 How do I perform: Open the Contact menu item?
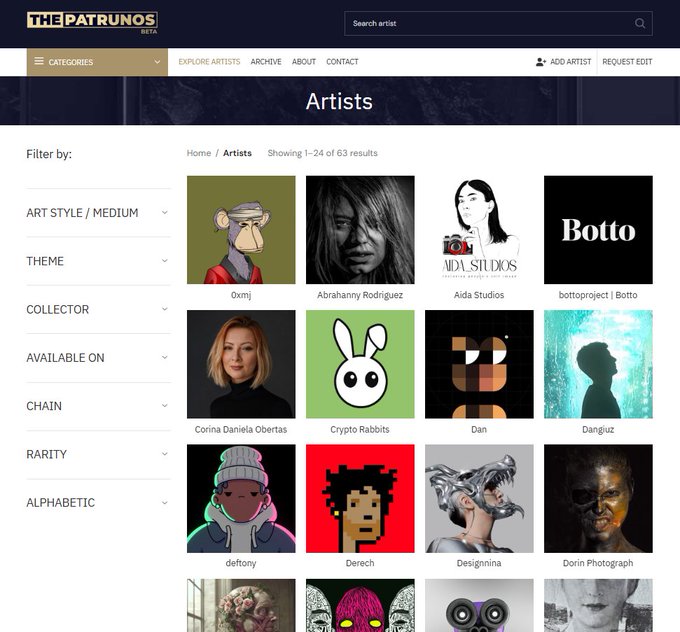342,62
